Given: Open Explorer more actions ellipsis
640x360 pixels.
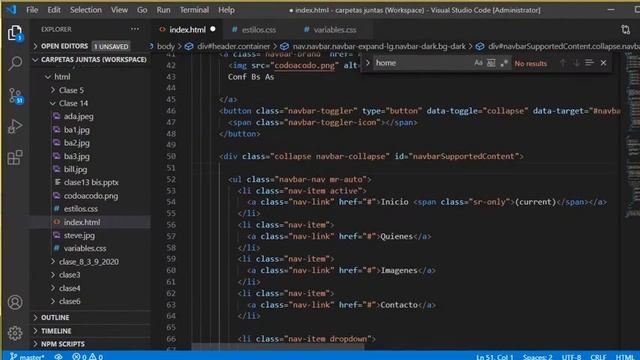Looking at the screenshot, I should 135,29.
